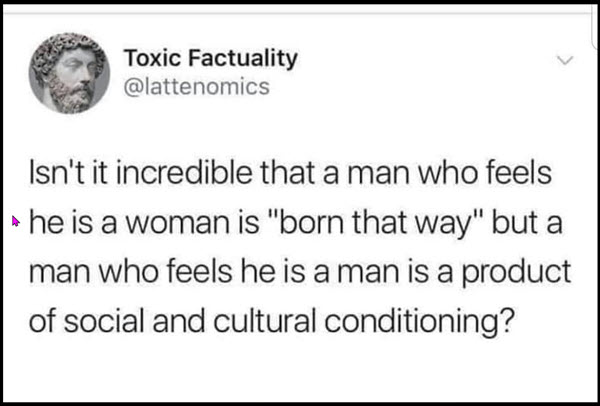Click the word "Isn't" in tweet

point(56,174)
